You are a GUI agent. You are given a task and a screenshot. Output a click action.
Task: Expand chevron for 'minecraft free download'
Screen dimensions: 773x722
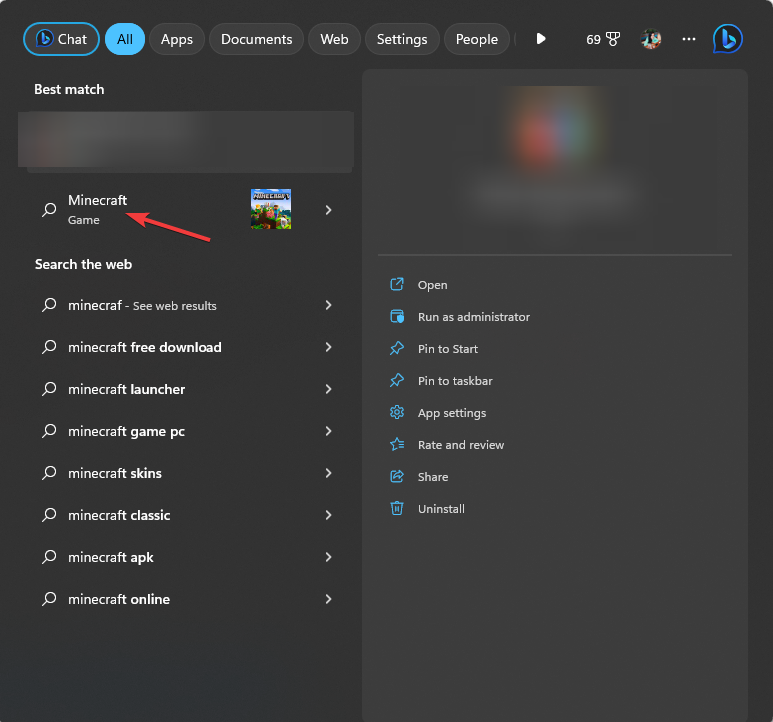pos(328,347)
